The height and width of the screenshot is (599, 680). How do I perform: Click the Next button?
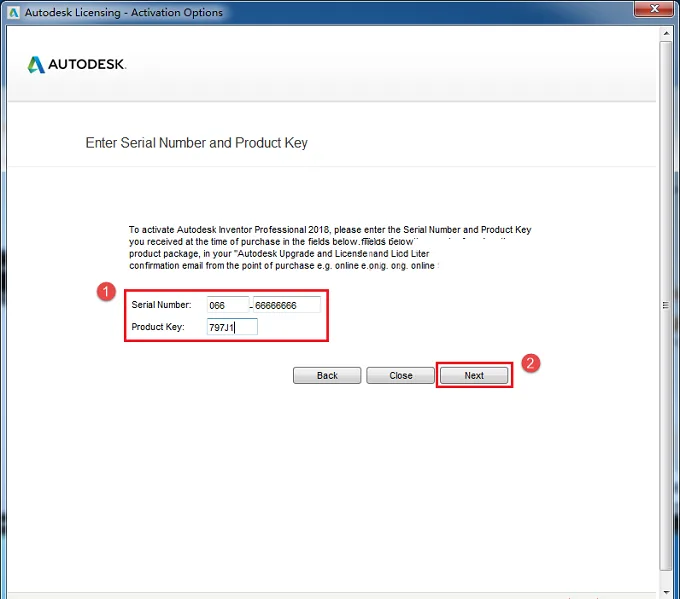point(474,376)
